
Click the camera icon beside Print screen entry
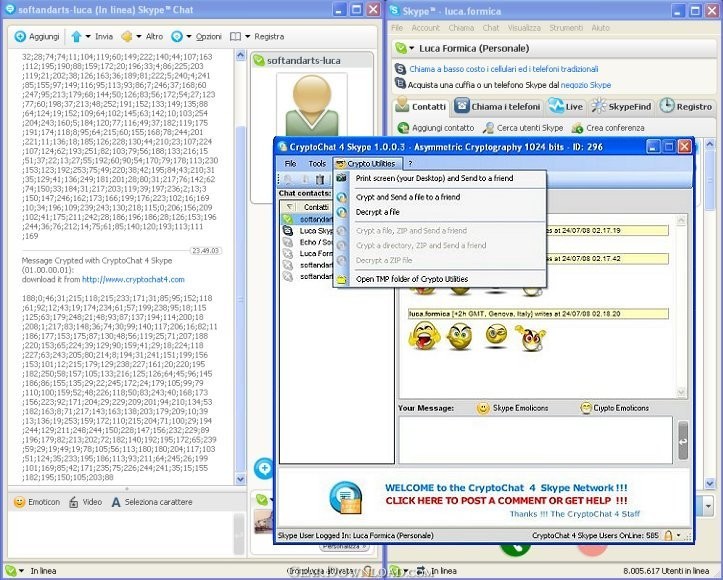pos(342,178)
